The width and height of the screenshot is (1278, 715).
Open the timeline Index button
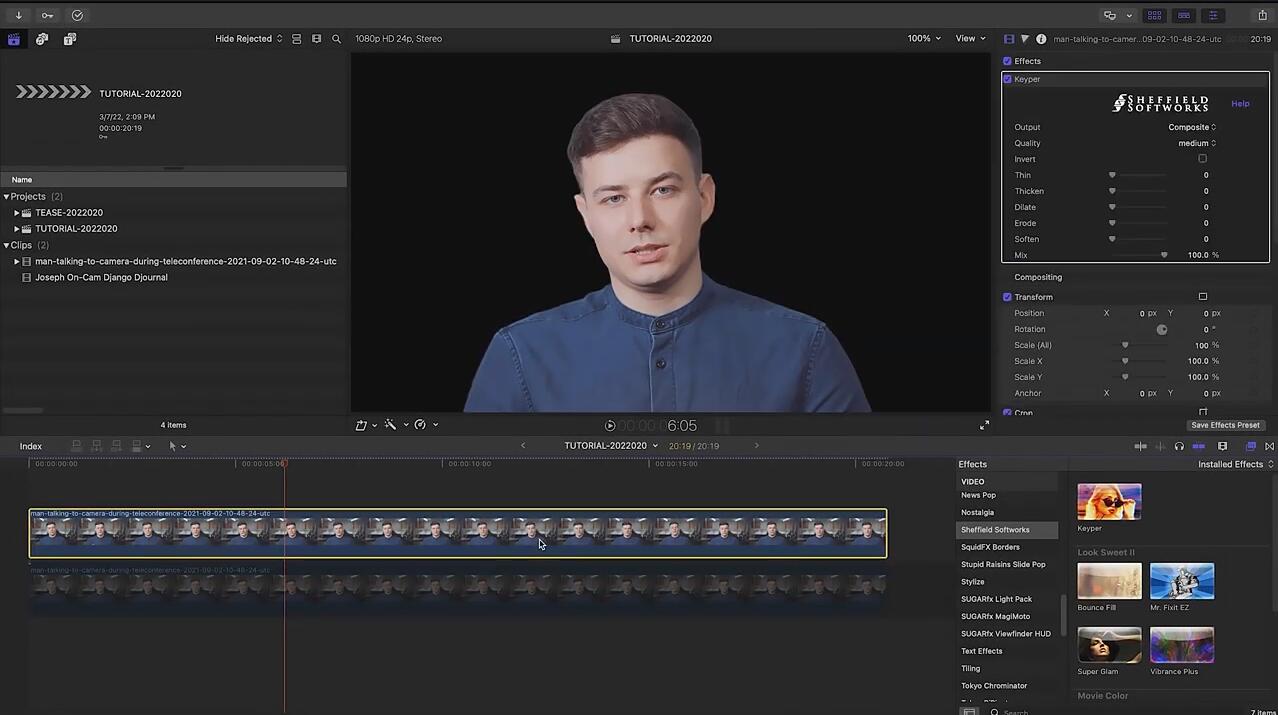[31, 446]
